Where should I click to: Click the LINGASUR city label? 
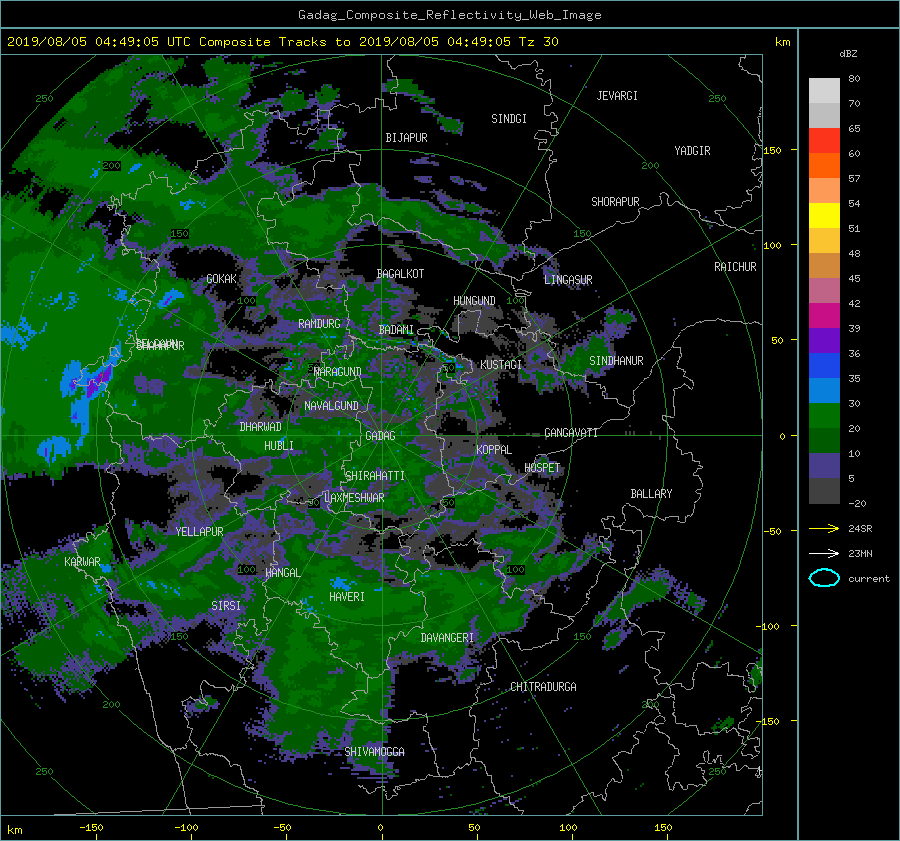(568, 280)
